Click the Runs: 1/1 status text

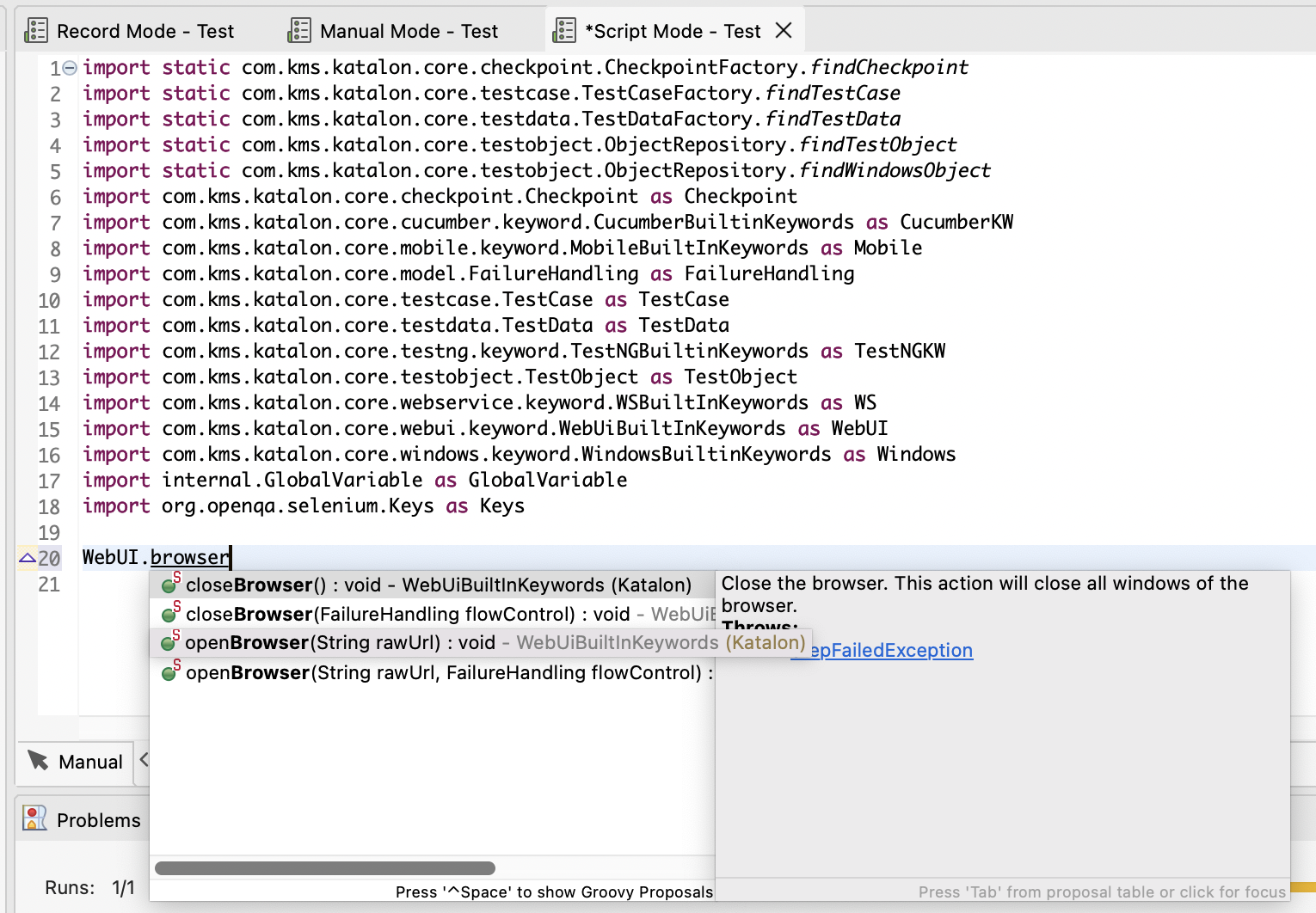90,888
